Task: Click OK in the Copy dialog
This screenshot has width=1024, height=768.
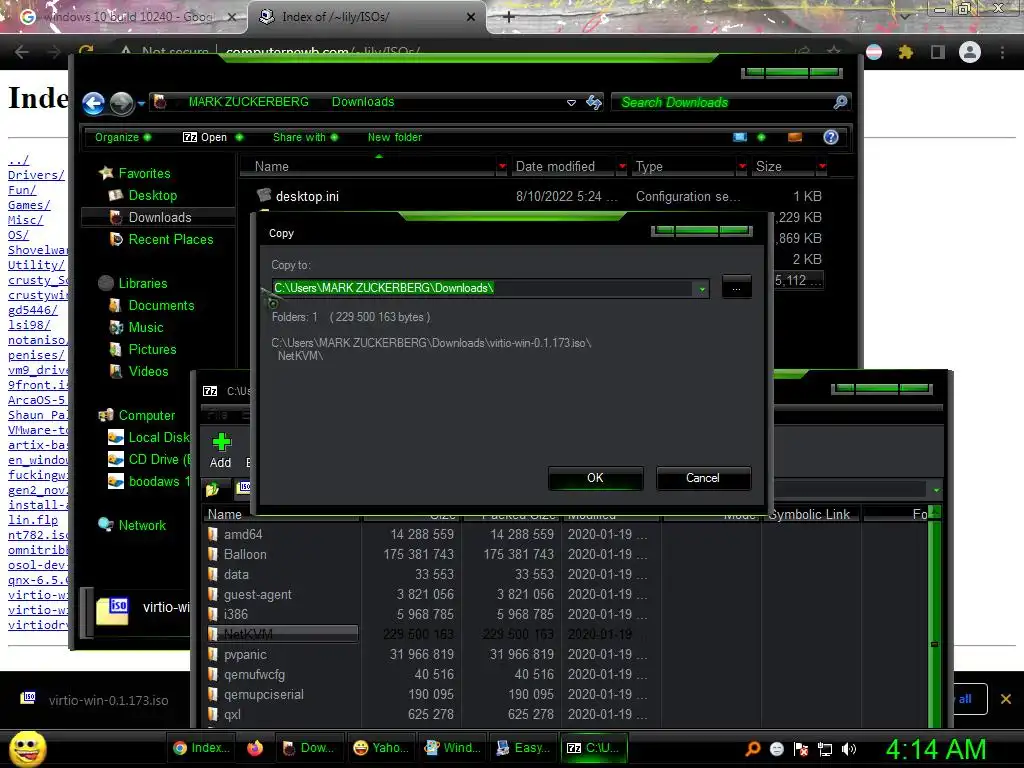Action: [x=596, y=478]
